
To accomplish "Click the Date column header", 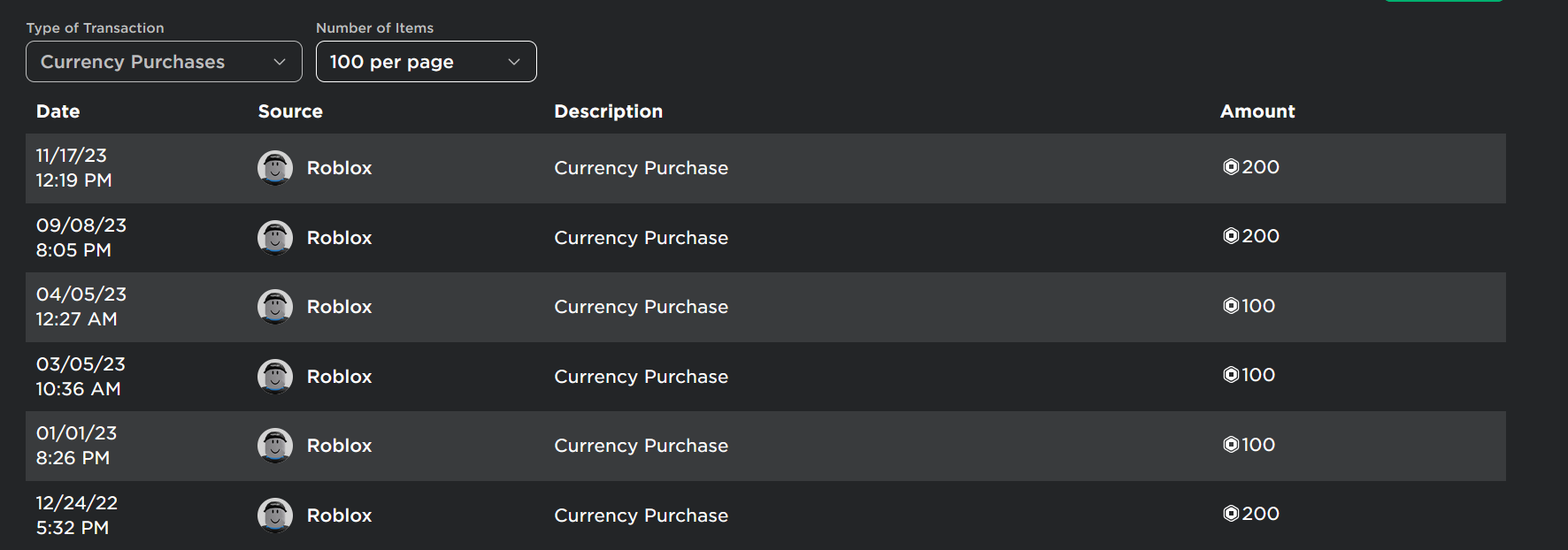I will 58,111.
